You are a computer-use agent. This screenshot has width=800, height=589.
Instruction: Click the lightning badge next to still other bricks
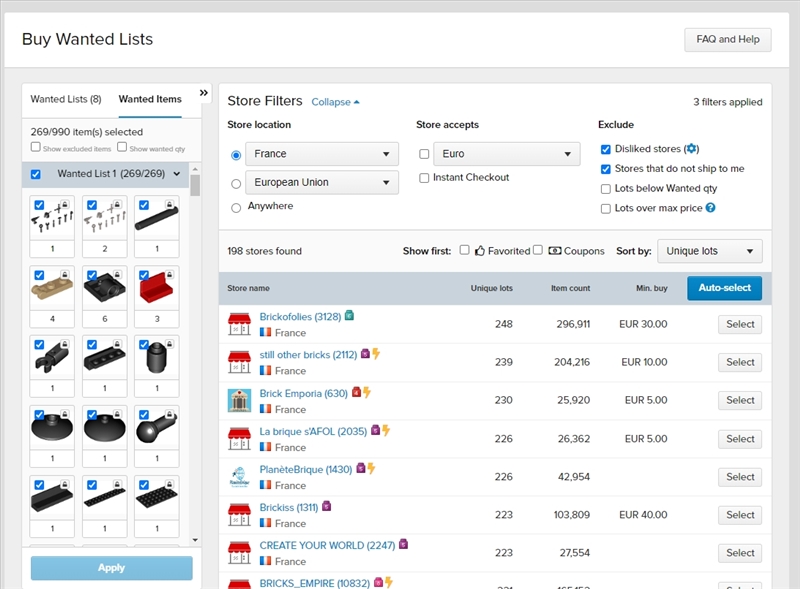click(376, 354)
